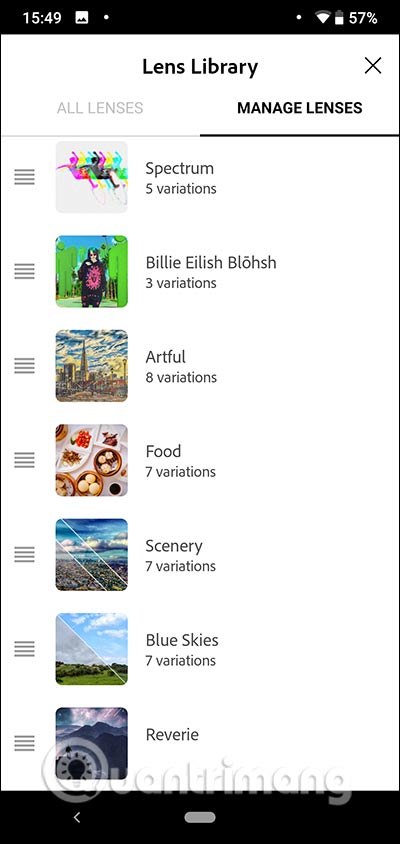Tap the Blue Skies reorder handle
The image size is (400, 844).
tap(24, 649)
